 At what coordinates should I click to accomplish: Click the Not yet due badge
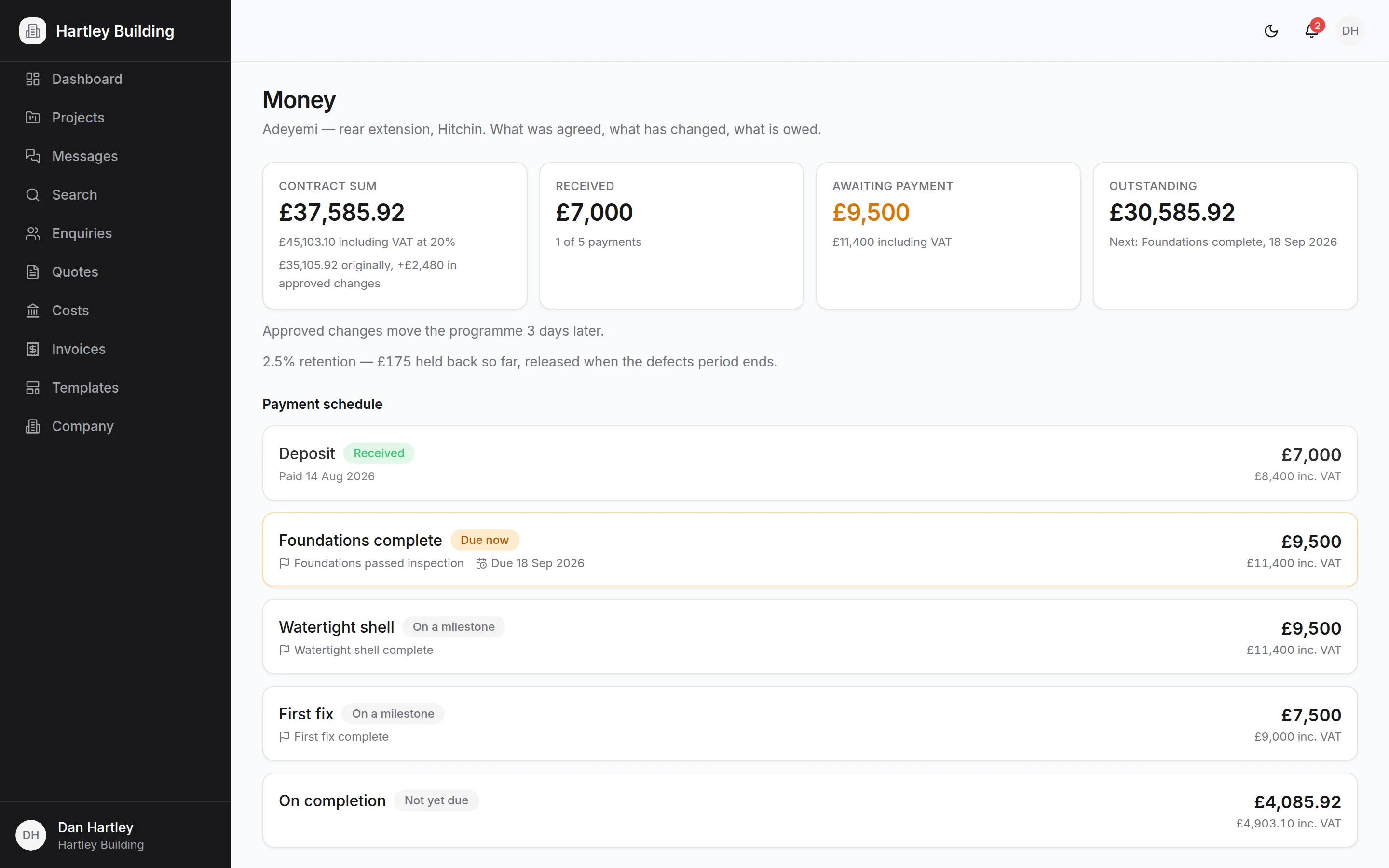point(436,800)
